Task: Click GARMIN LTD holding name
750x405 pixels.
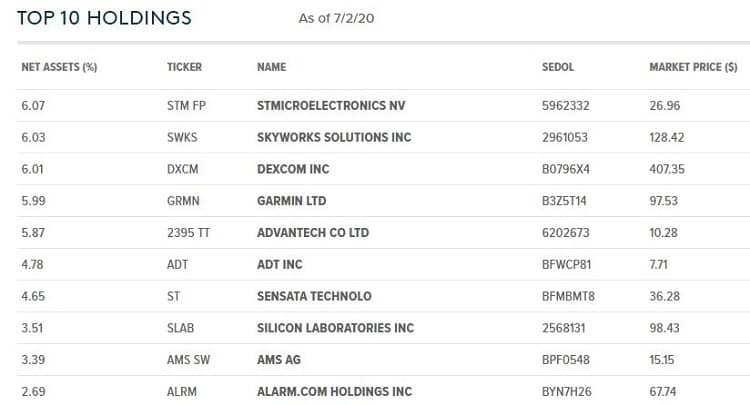Action: [x=291, y=201]
